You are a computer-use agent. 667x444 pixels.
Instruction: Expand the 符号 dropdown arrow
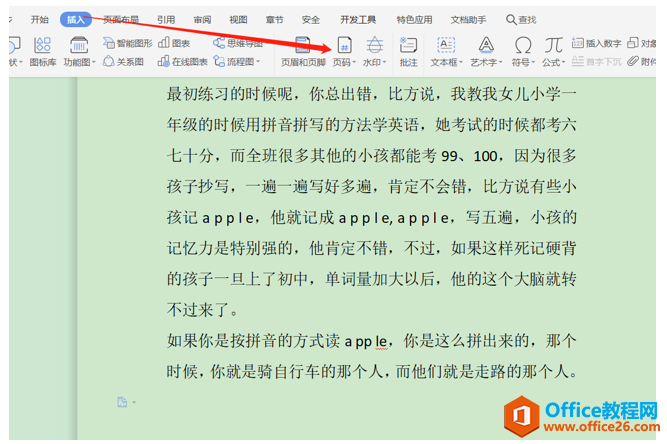pos(533,63)
